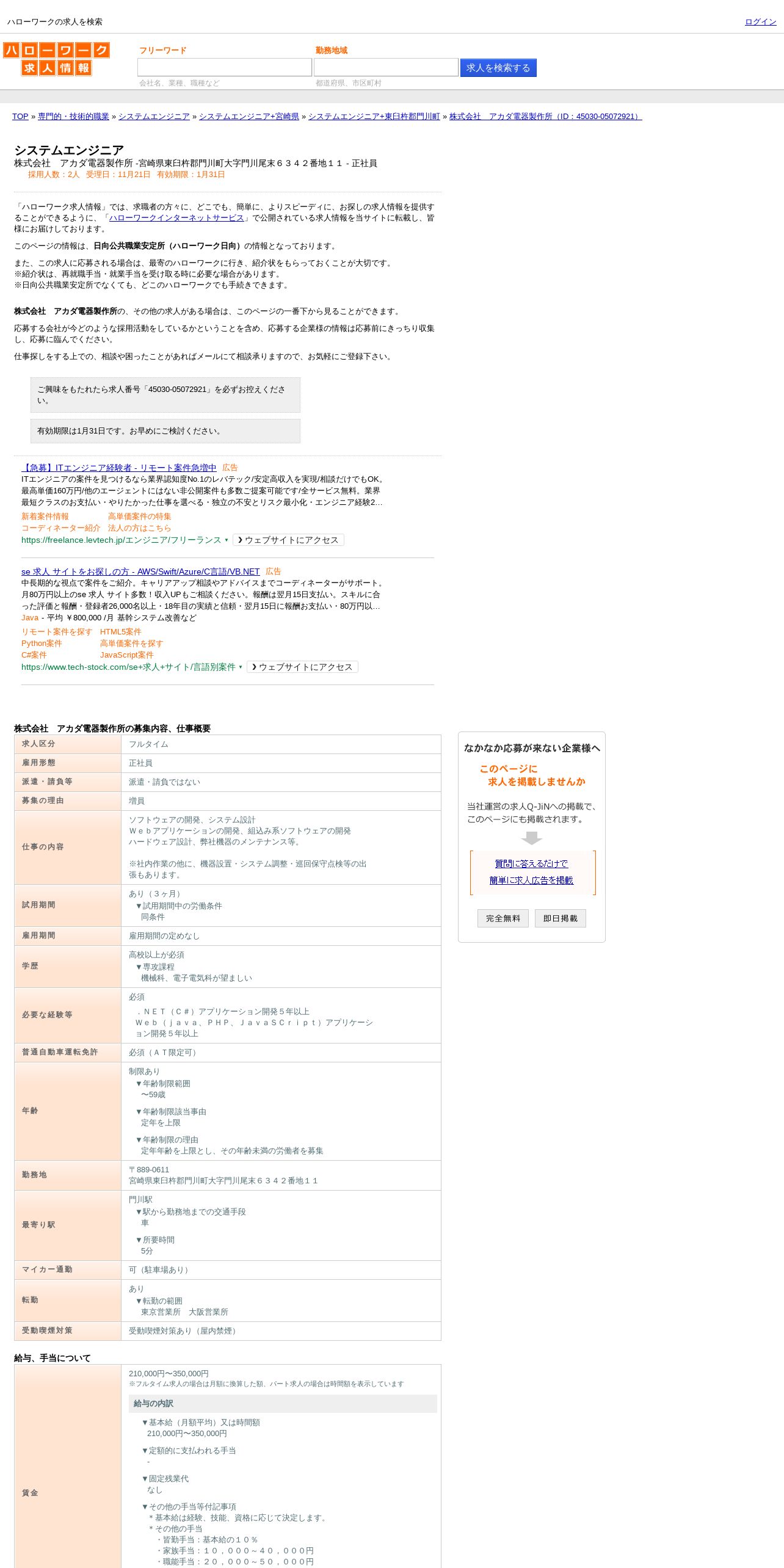This screenshot has height=1568, width=784.
Task: Click the 有効期限は1月31日です notice
Action: click(x=165, y=431)
